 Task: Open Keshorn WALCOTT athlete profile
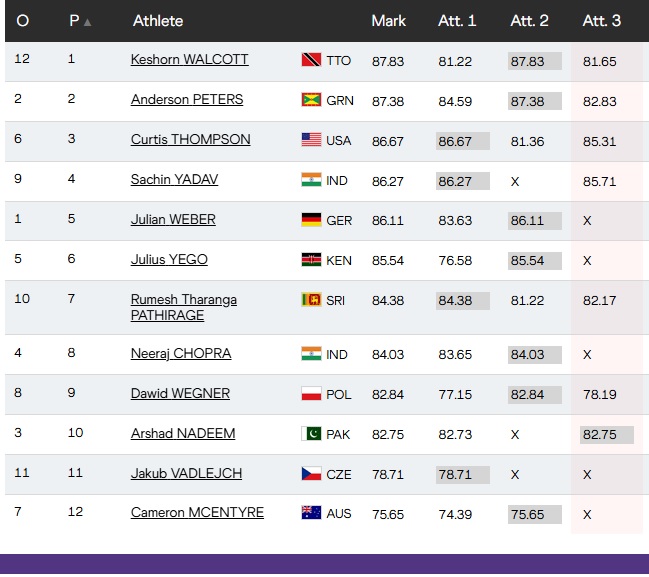[189, 60]
